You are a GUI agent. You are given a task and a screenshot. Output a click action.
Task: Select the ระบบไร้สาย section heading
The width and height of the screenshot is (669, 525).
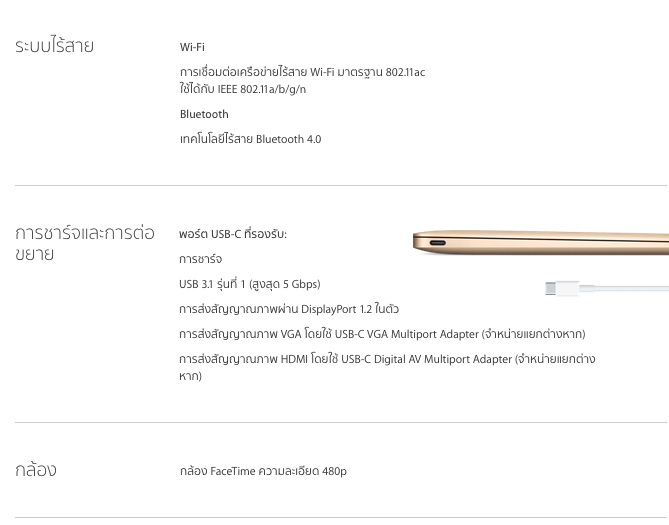tap(54, 46)
